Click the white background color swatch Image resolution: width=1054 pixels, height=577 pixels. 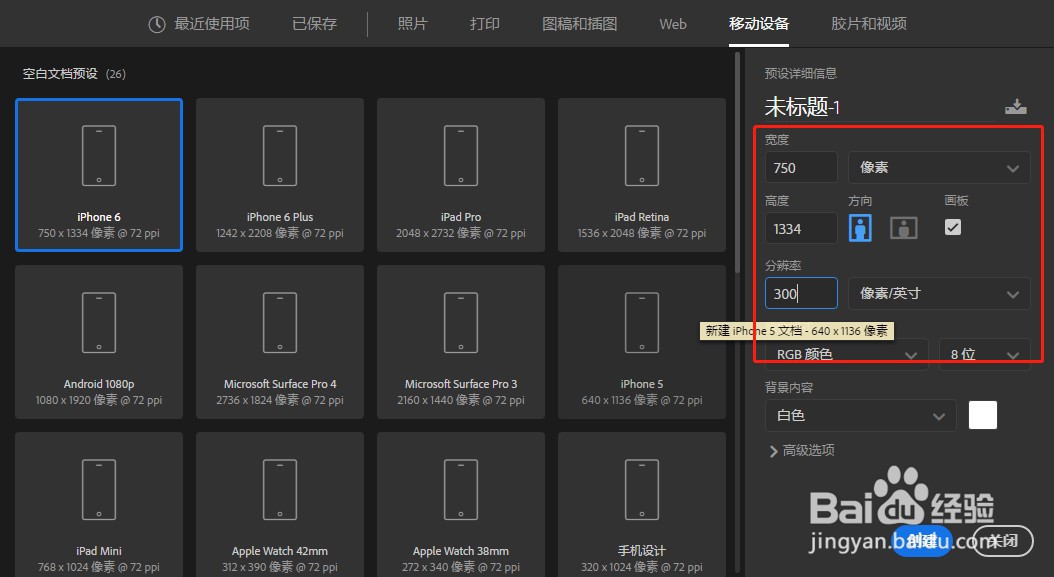(x=983, y=415)
